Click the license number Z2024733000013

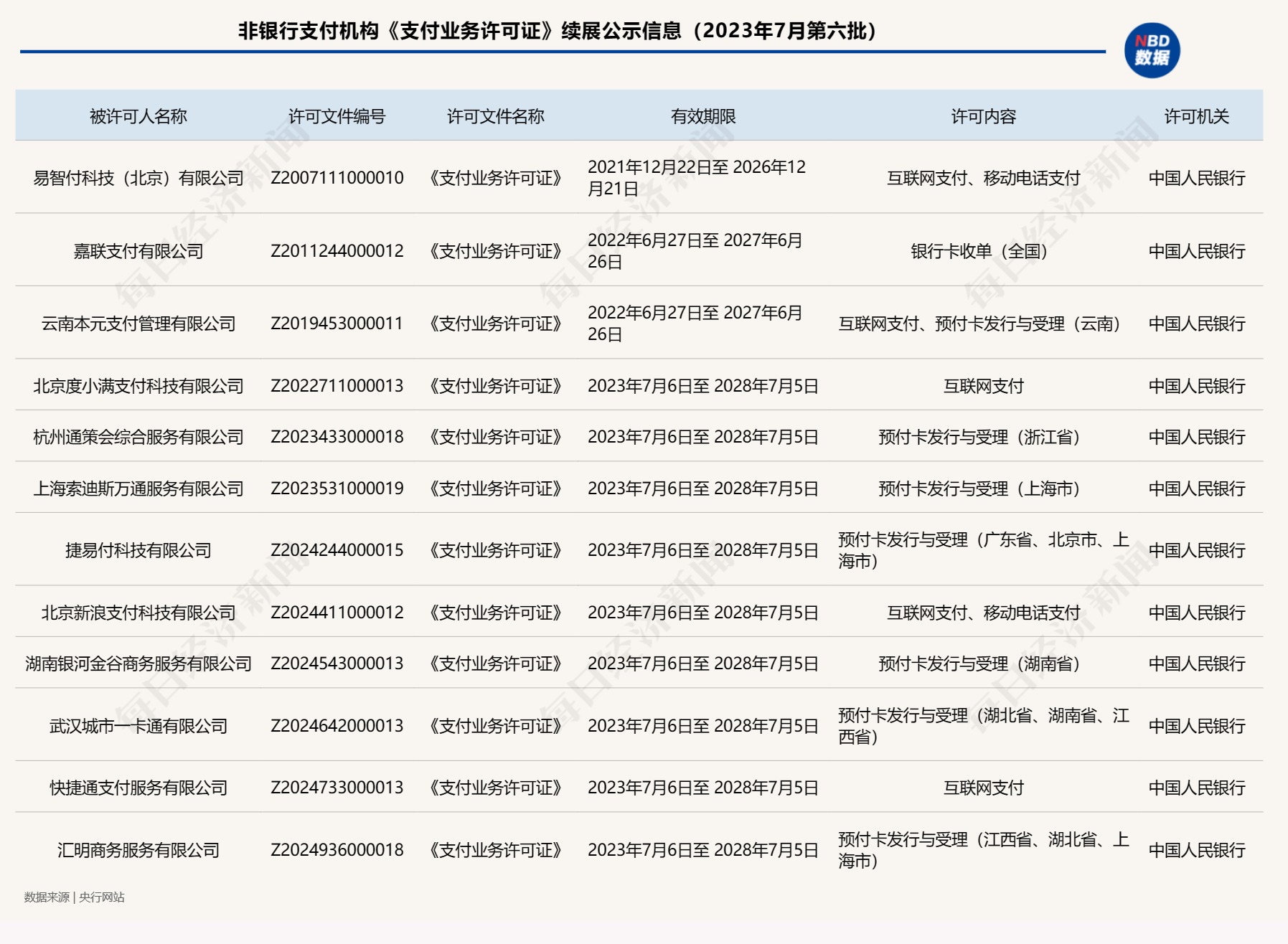(x=337, y=788)
